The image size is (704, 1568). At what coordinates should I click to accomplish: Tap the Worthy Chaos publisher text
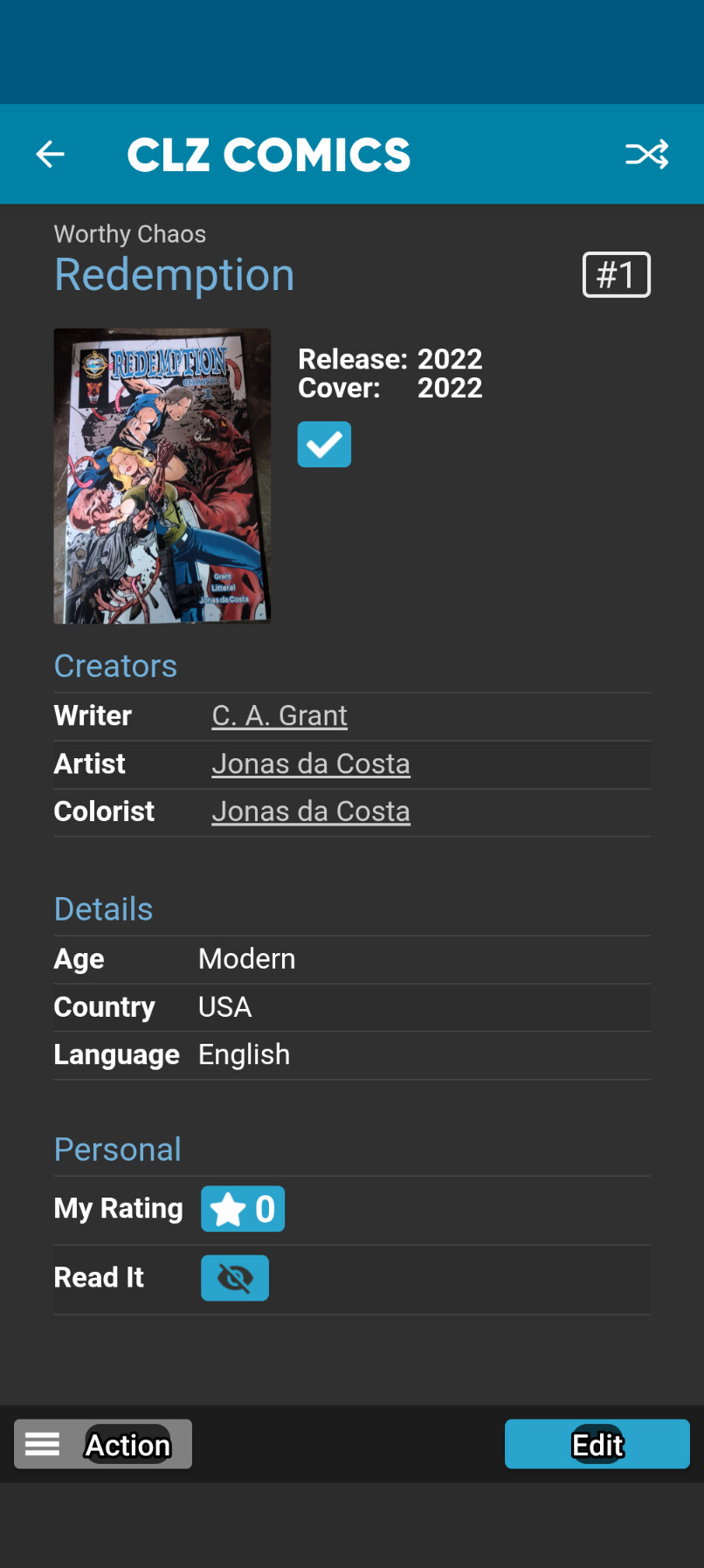pos(130,234)
